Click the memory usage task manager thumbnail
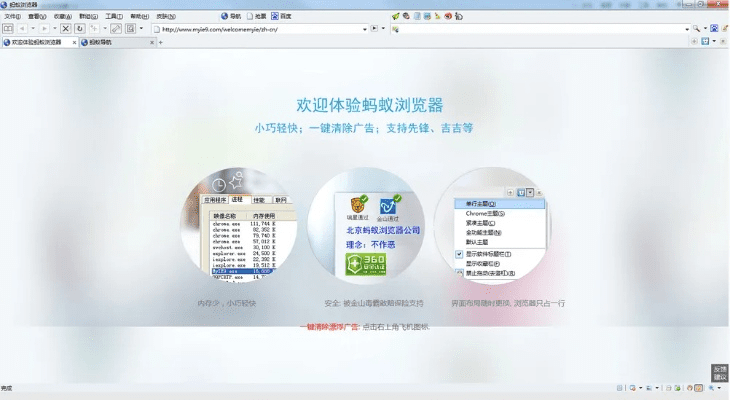Screen dimensions: 730x400 [239, 225]
